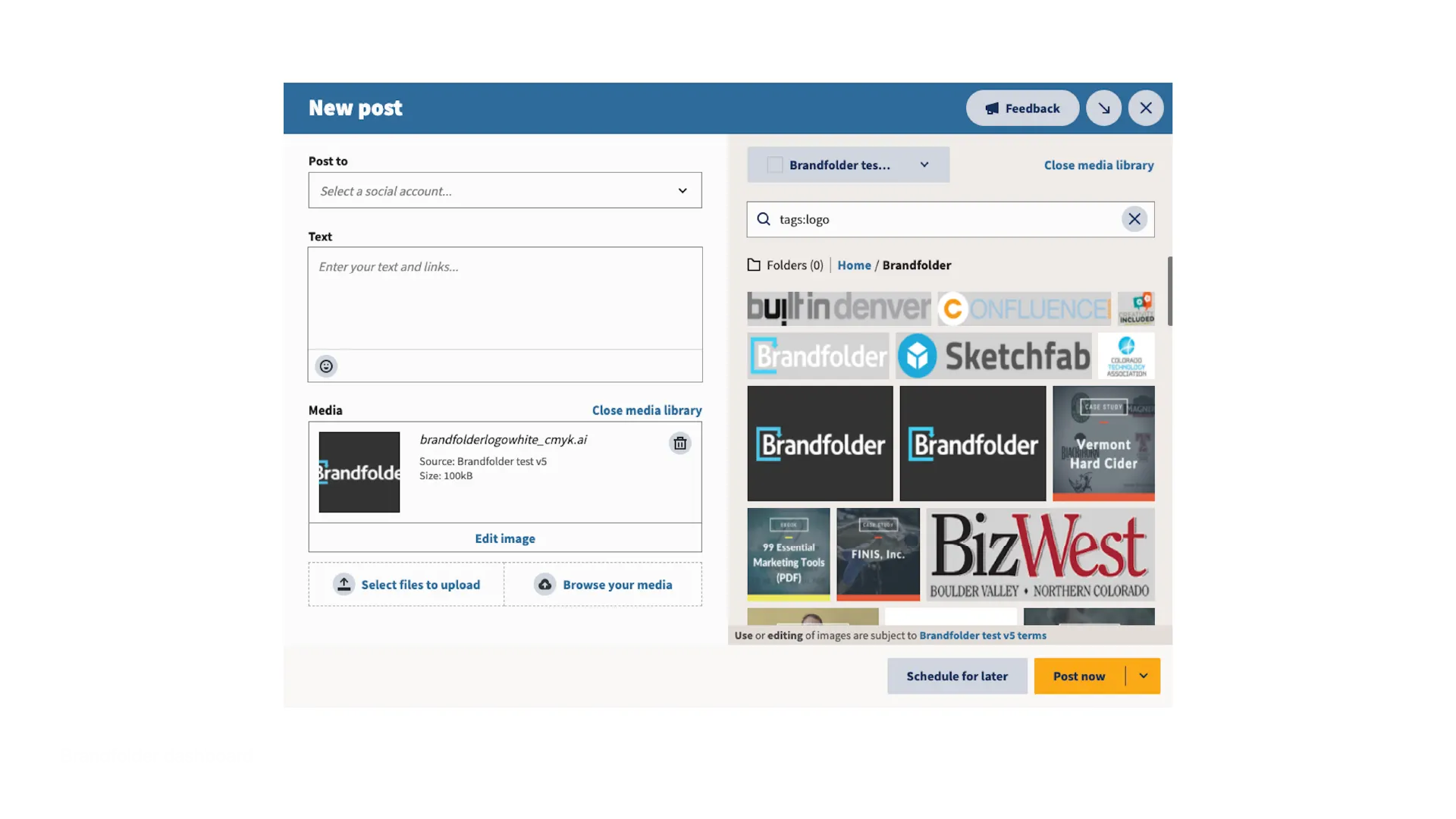
Task: Click the media library scrollbar
Action: tap(1169, 291)
